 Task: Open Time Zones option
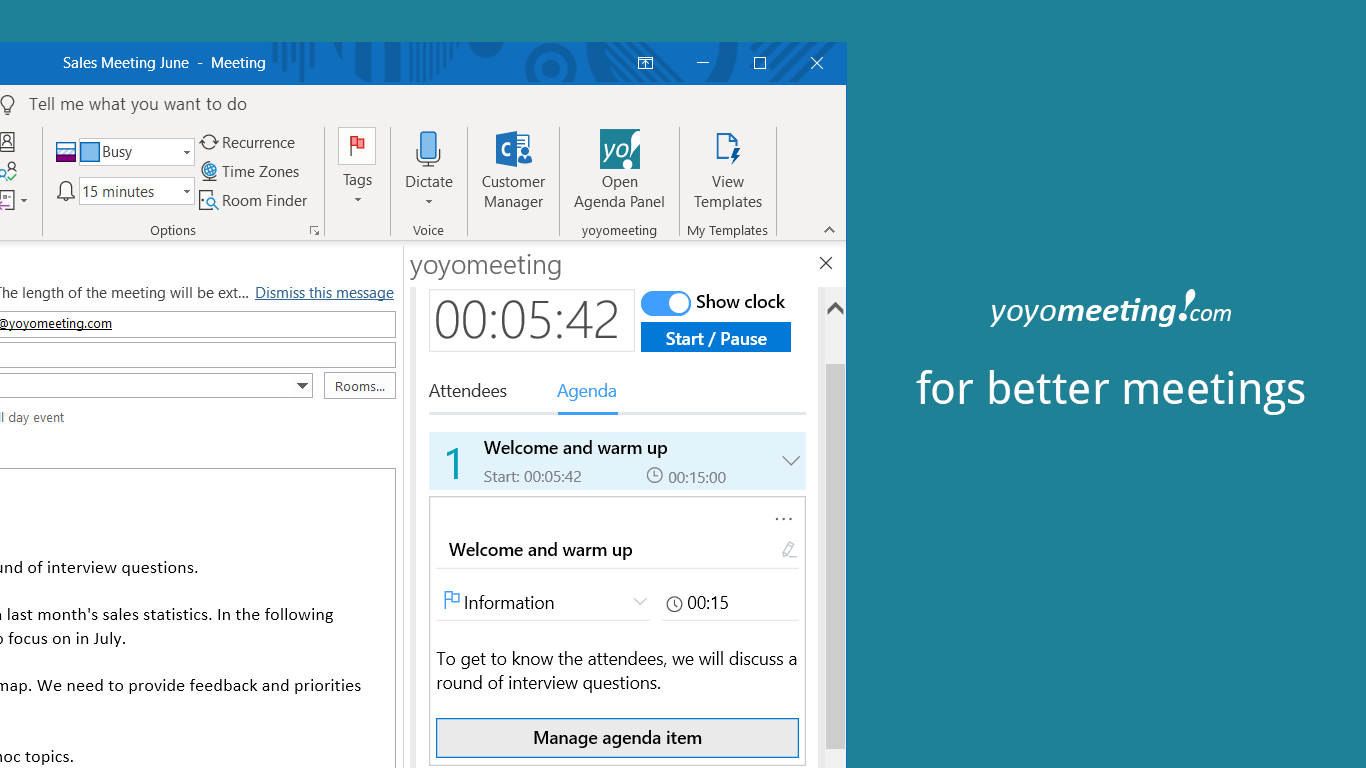pyautogui.click(x=250, y=172)
